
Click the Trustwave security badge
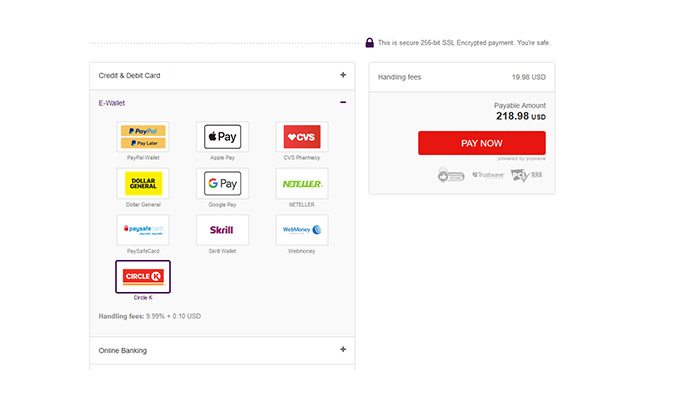488,175
